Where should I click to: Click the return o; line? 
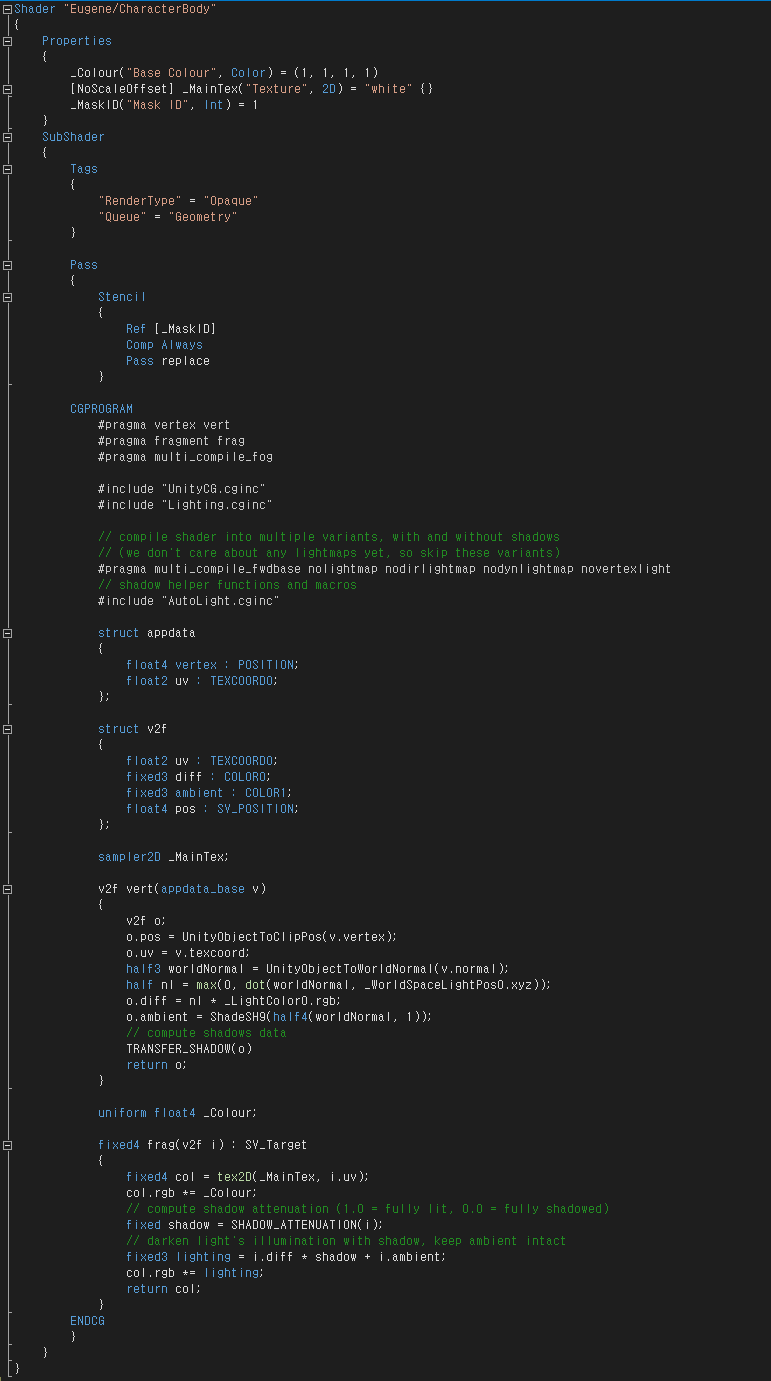[x=157, y=1065]
